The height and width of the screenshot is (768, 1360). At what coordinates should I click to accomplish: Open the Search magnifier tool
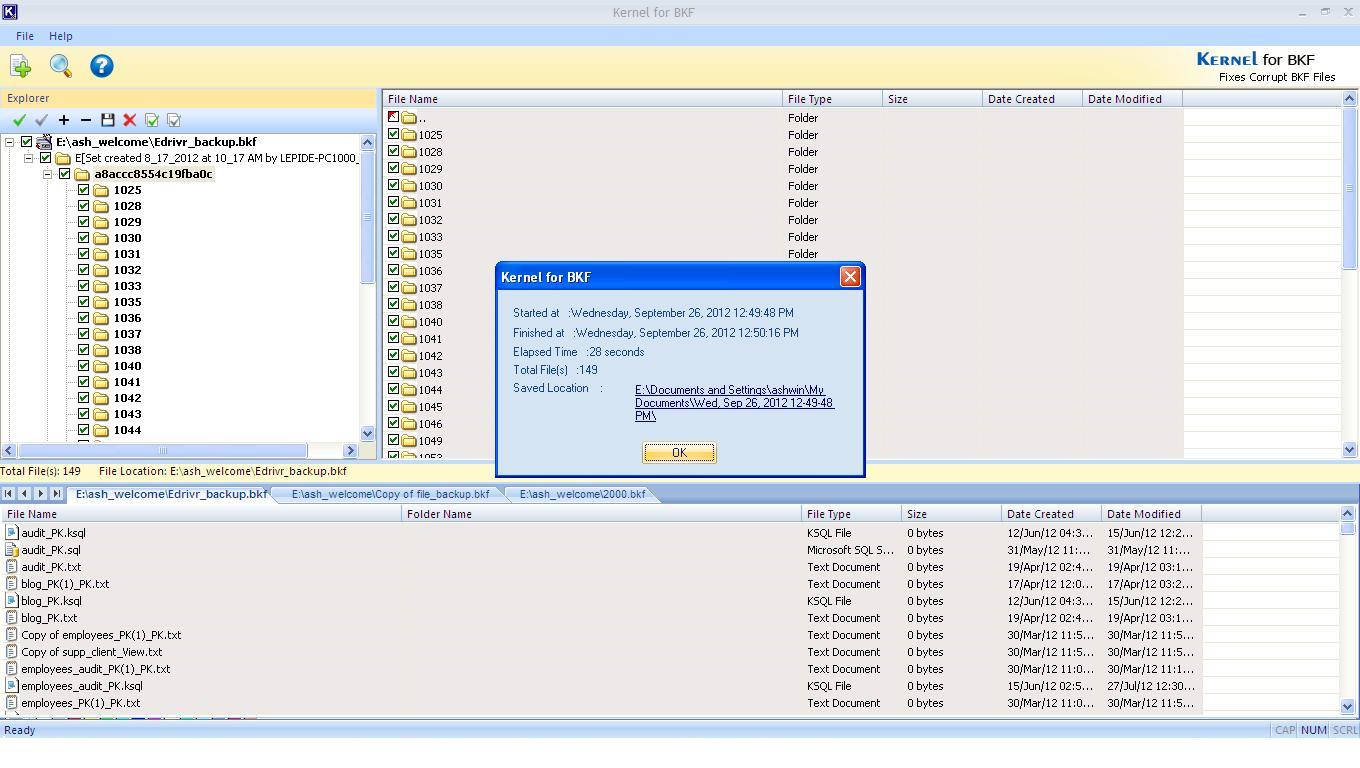click(61, 66)
